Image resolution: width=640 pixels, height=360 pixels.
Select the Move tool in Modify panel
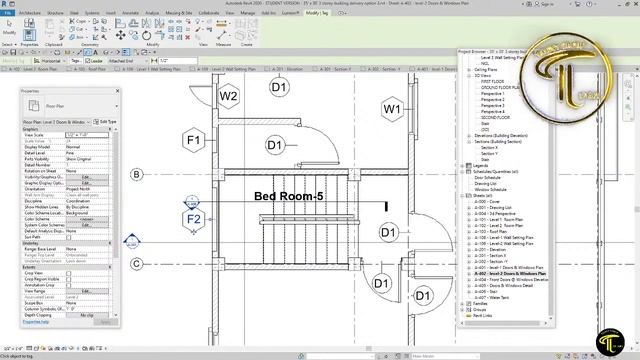[120, 36]
